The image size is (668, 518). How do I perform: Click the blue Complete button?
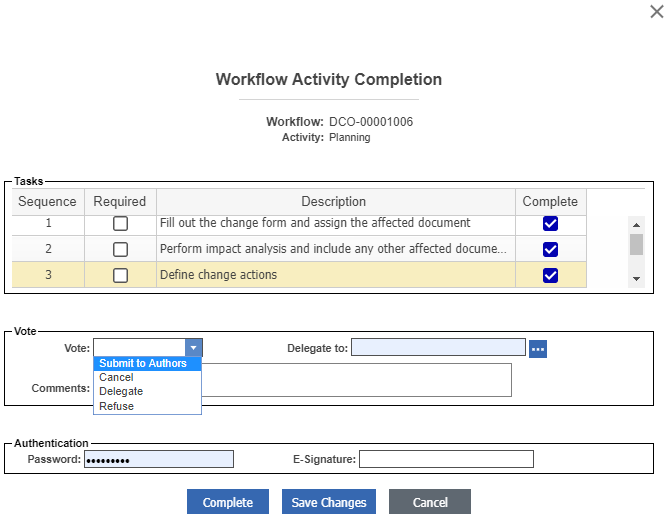tap(227, 502)
